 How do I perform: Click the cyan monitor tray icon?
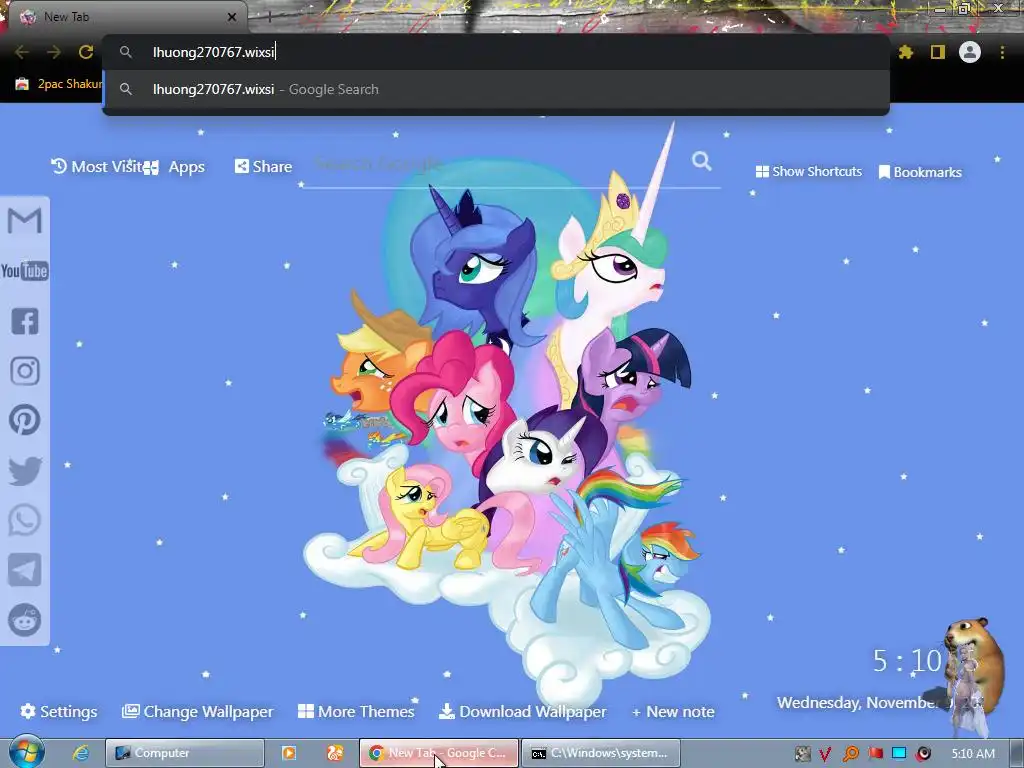coord(899,754)
